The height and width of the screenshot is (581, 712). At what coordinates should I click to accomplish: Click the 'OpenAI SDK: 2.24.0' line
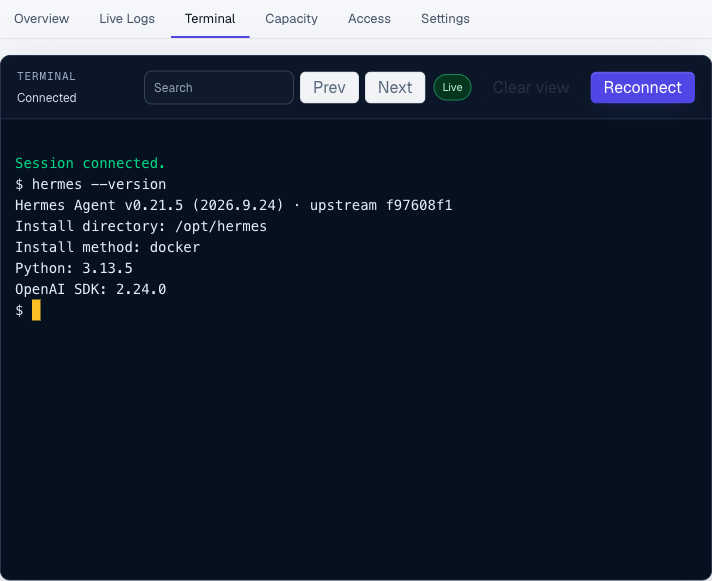click(x=90, y=289)
